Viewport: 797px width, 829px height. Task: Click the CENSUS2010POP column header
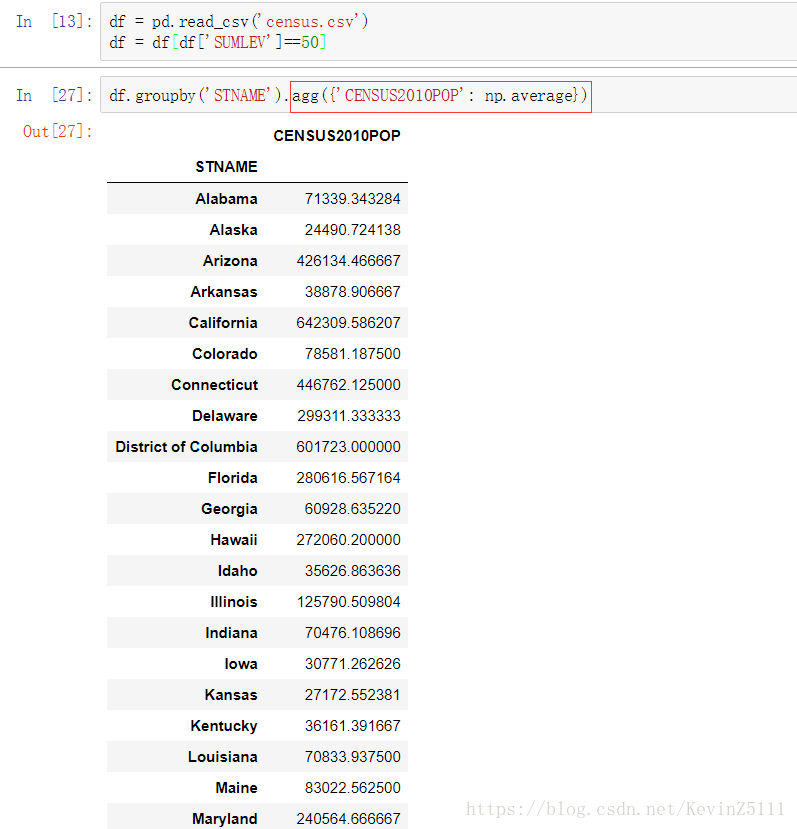337,136
